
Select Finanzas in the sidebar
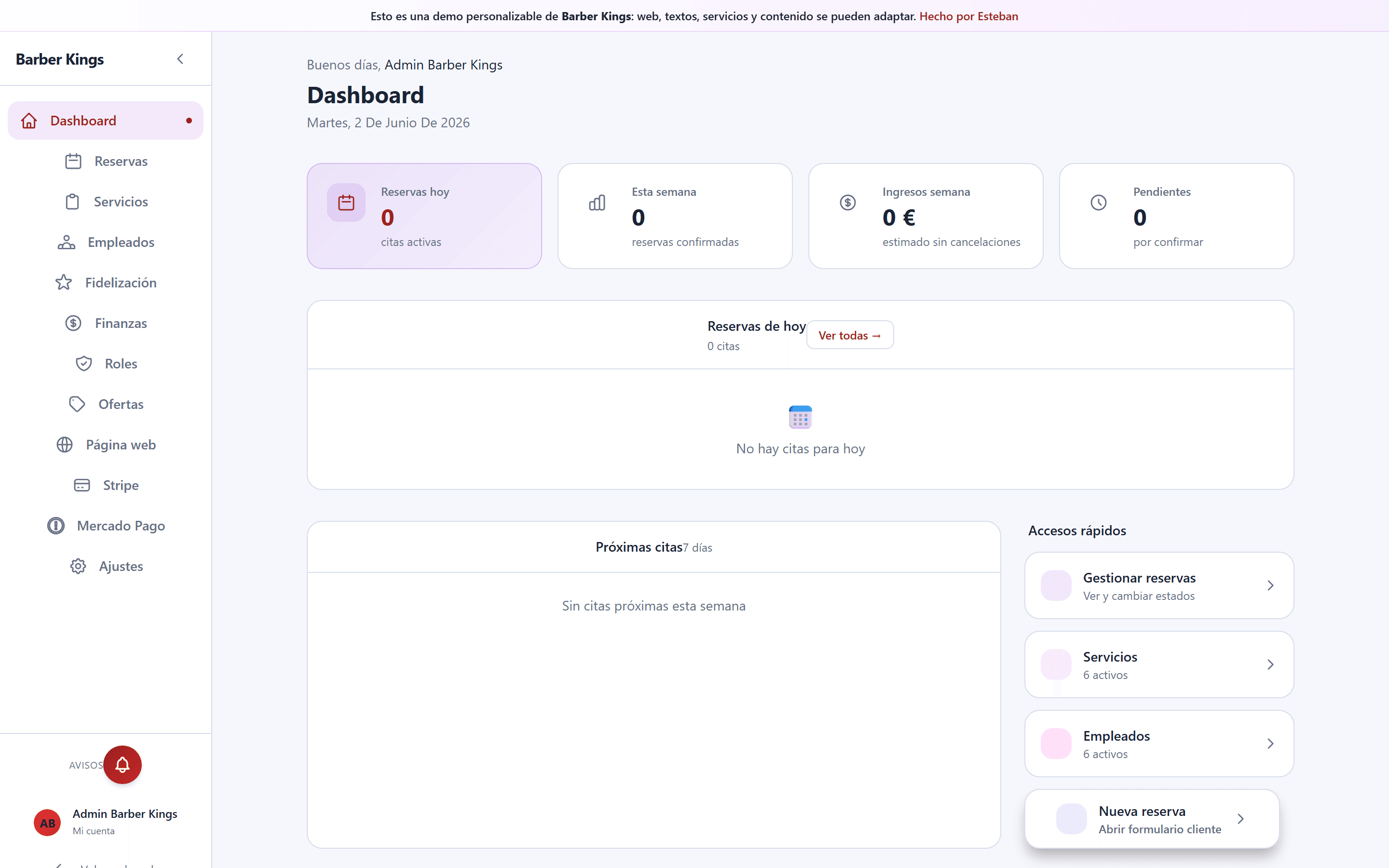point(121,323)
